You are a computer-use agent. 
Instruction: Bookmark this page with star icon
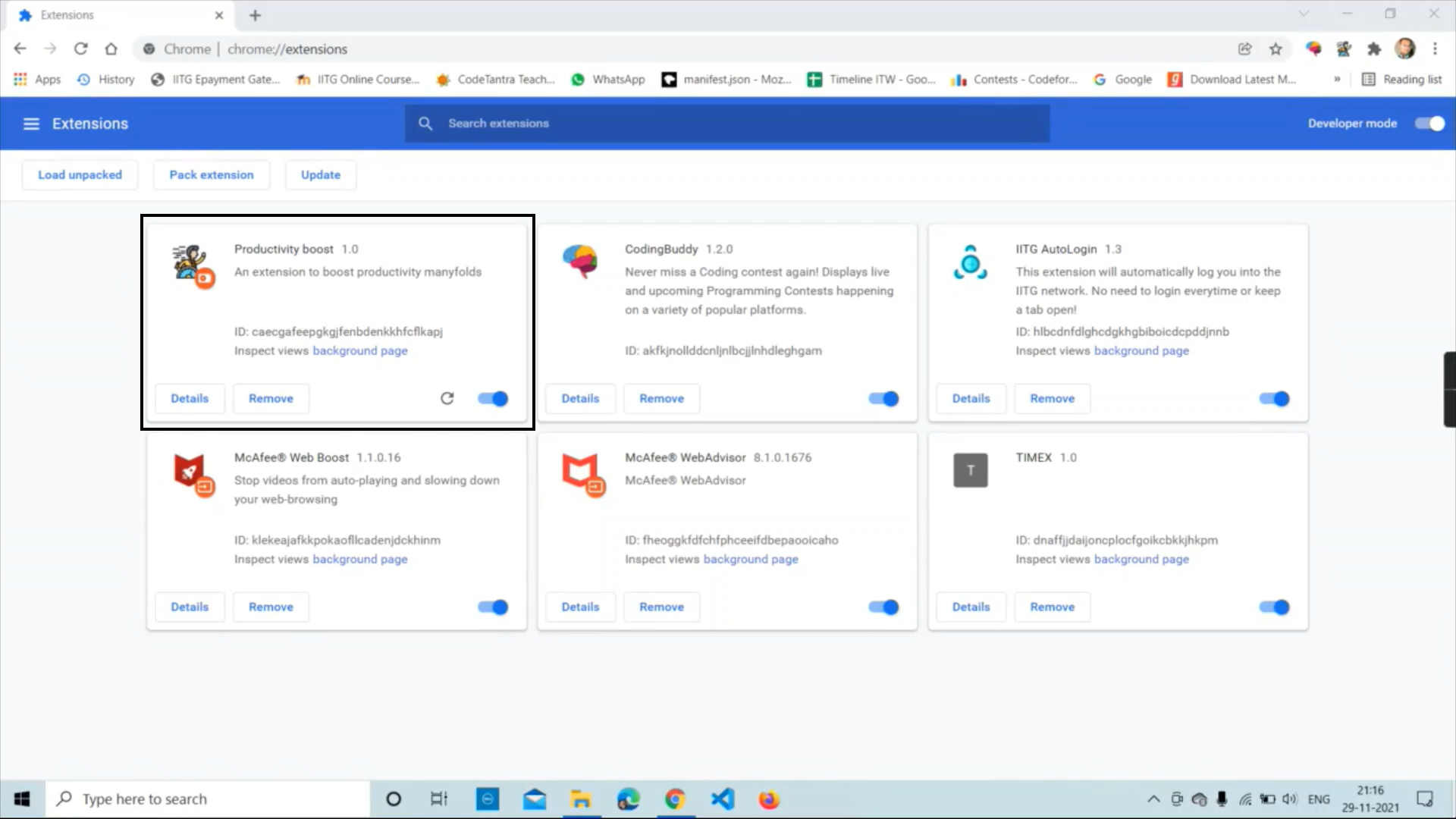point(1276,49)
